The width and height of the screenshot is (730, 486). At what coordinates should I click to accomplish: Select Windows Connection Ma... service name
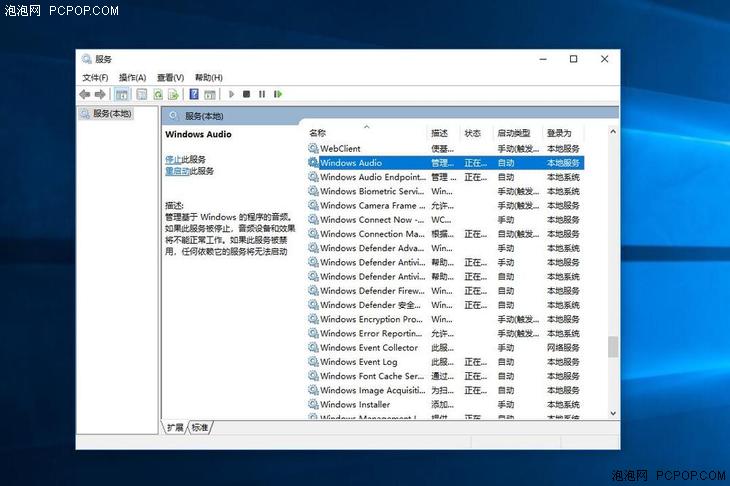coord(372,234)
